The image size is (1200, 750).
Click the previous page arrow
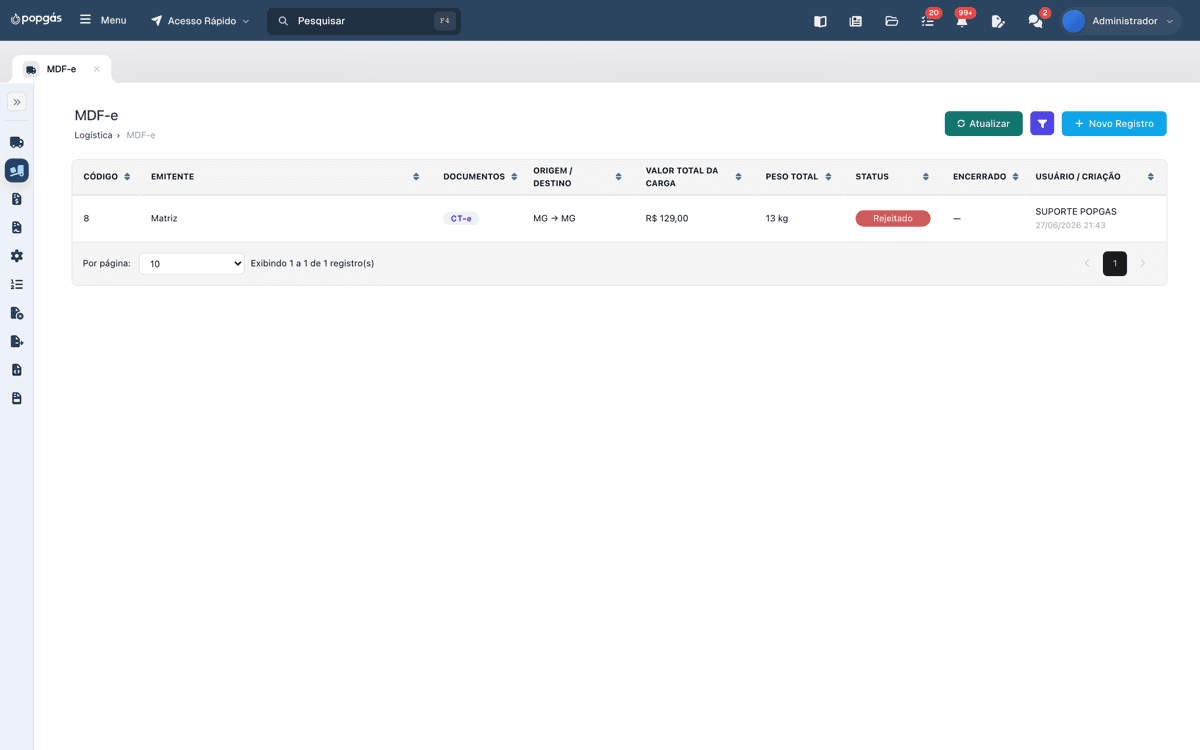(x=1087, y=263)
